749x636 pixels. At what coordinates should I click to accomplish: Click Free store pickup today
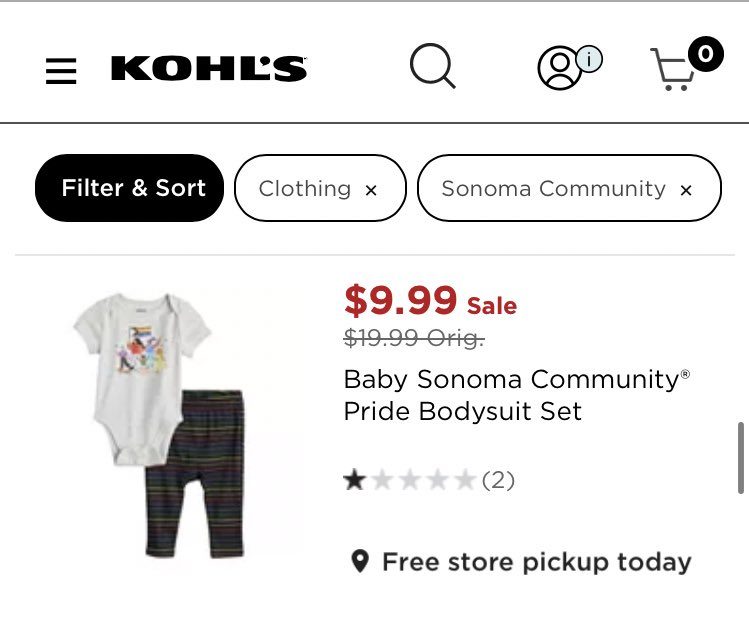(536, 562)
